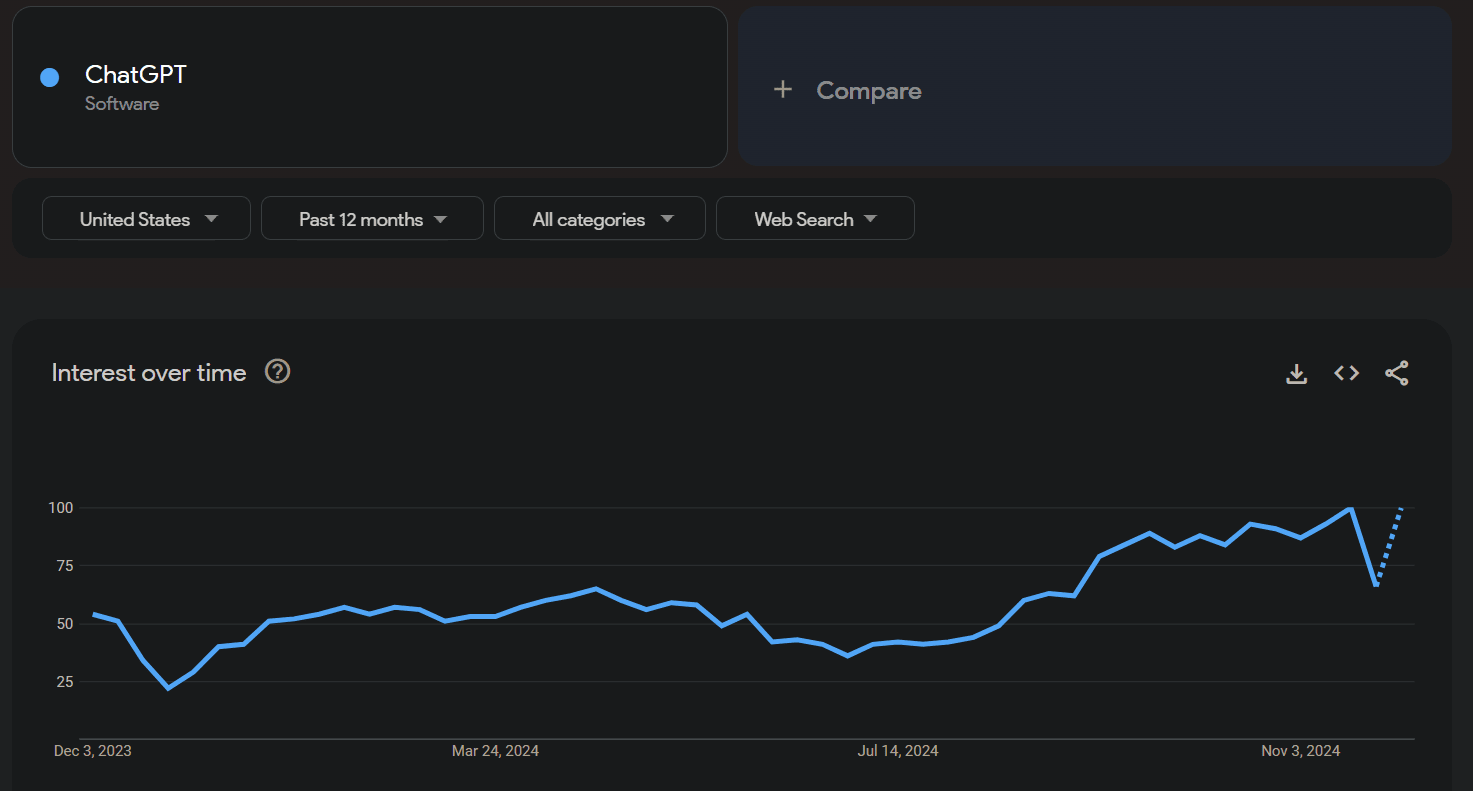Click the Jul 14, 2024 axis label
Screen dimensions: 1473x791
pyautogui.click(x=898, y=751)
